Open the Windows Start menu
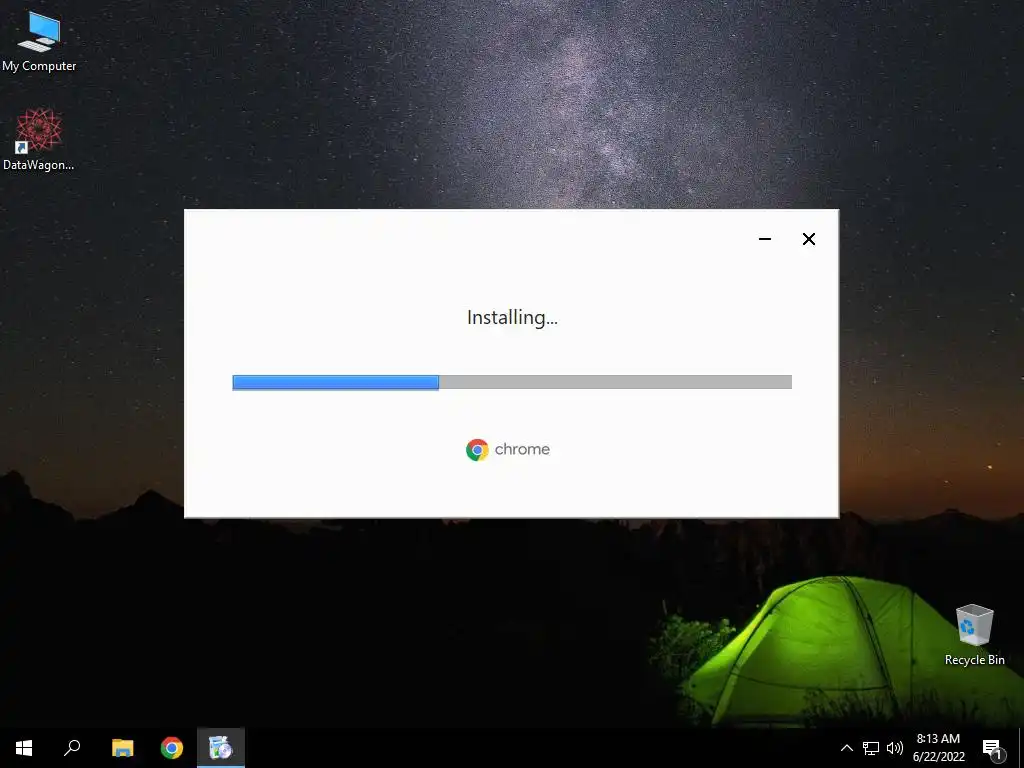 pos(24,748)
